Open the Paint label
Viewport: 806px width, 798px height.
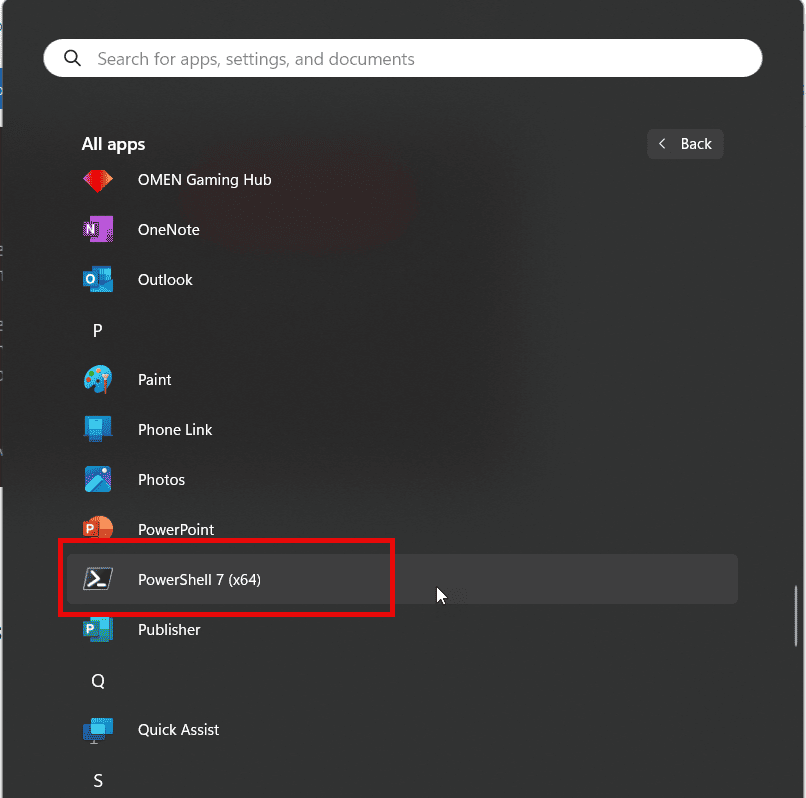pyautogui.click(x=154, y=379)
